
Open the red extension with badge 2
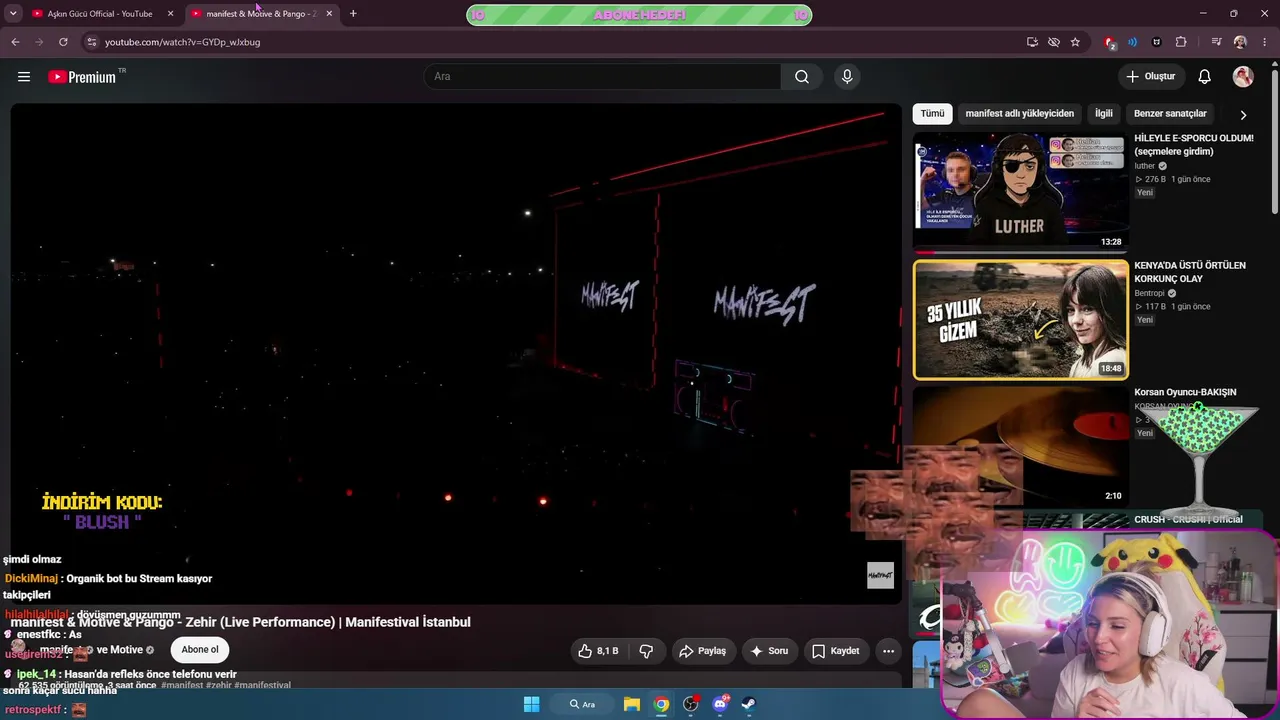[1109, 42]
